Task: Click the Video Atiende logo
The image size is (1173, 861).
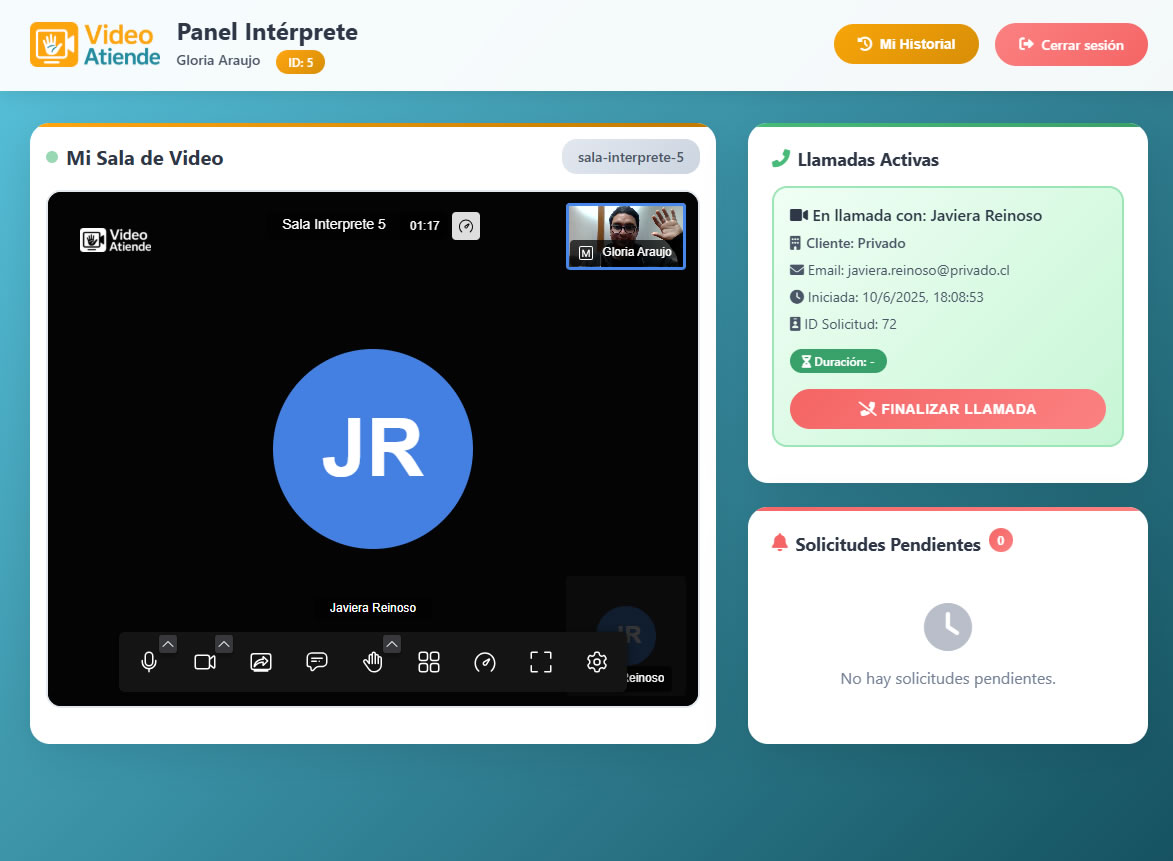Action: (94, 45)
